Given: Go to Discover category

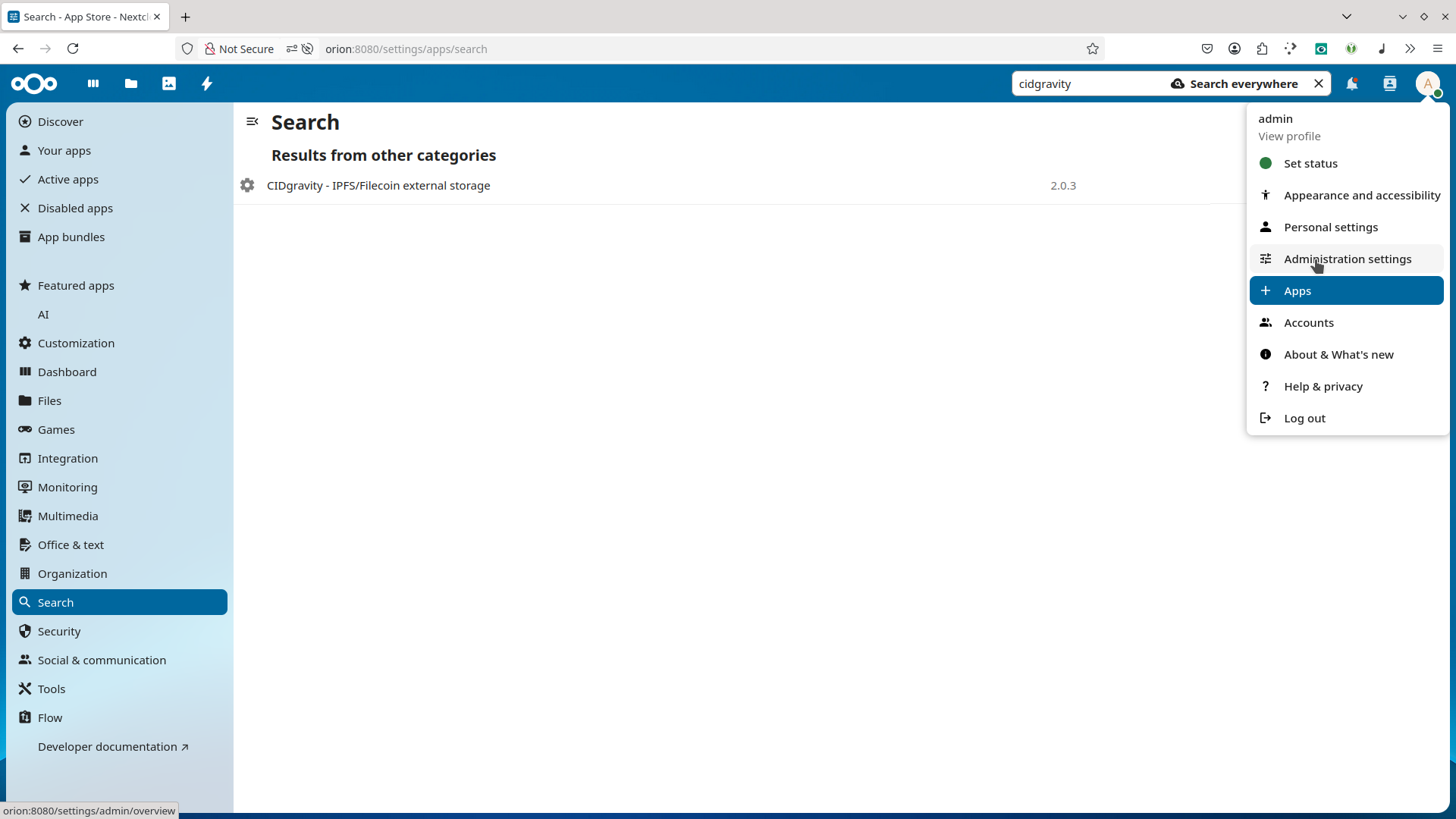Looking at the screenshot, I should click(x=120, y=121).
